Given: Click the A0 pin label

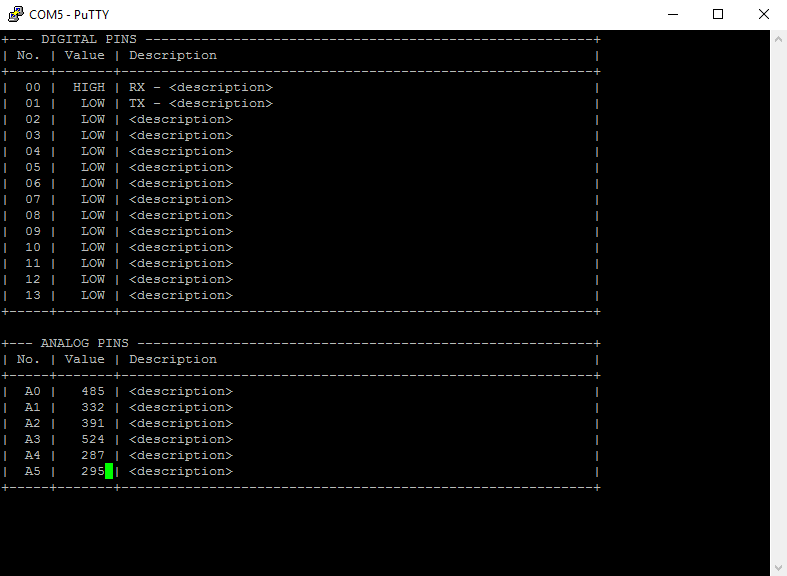Looking at the screenshot, I should click(33, 391).
